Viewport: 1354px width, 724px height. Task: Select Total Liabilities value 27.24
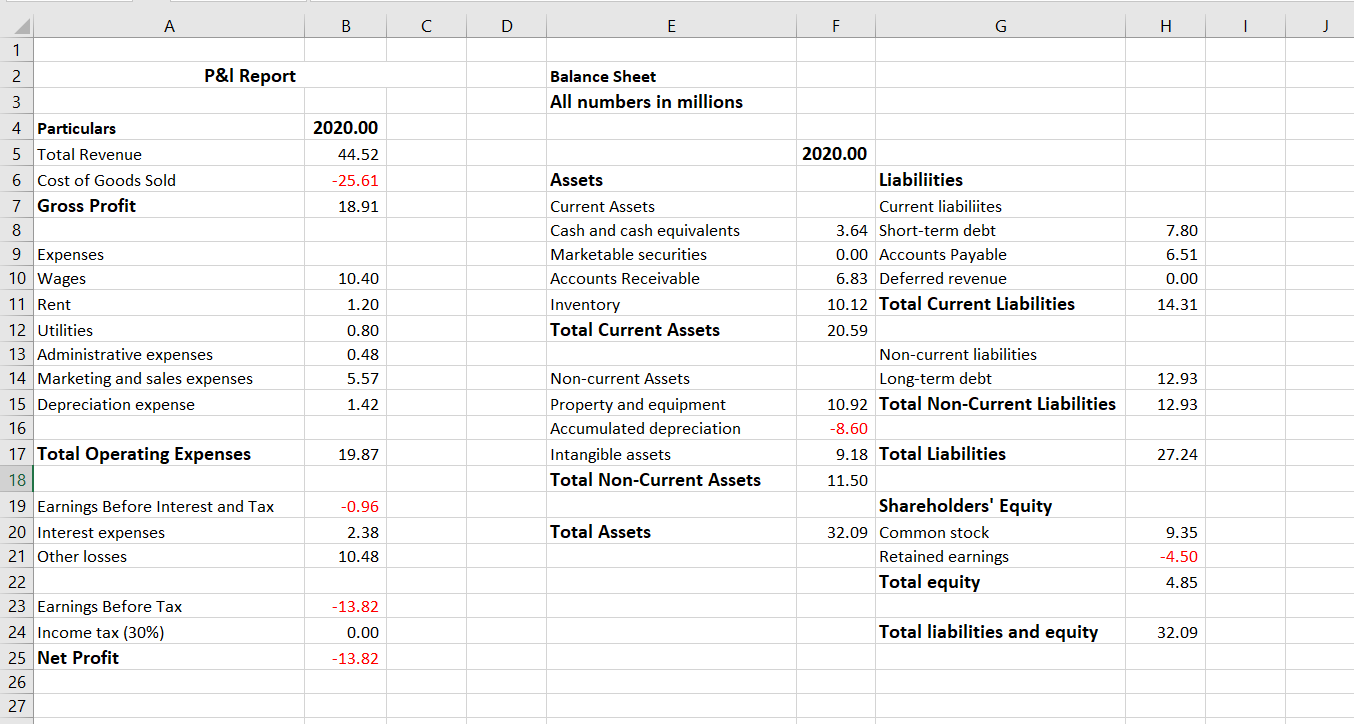coord(1166,454)
